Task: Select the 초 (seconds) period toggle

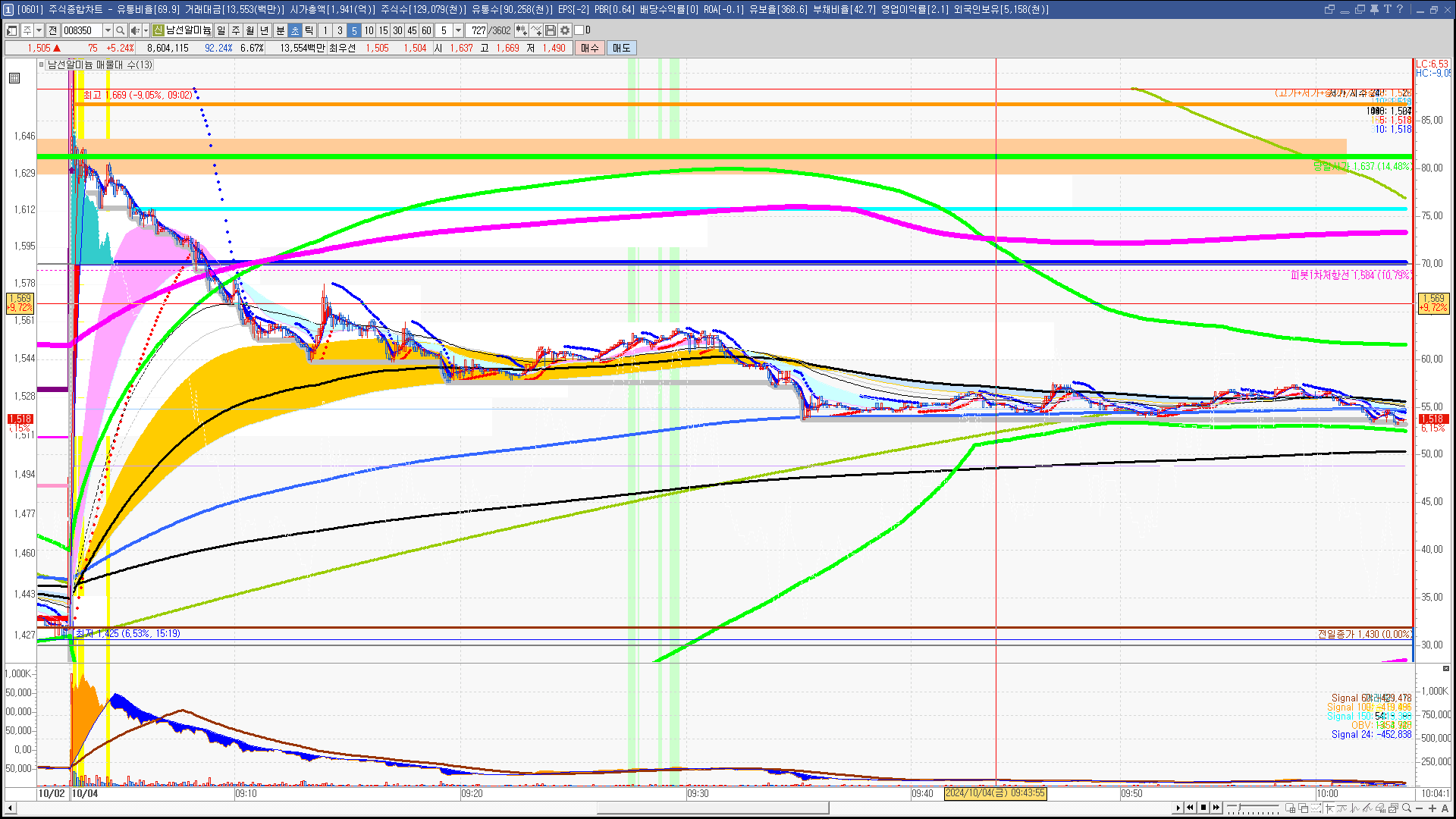Action: pyautogui.click(x=295, y=30)
